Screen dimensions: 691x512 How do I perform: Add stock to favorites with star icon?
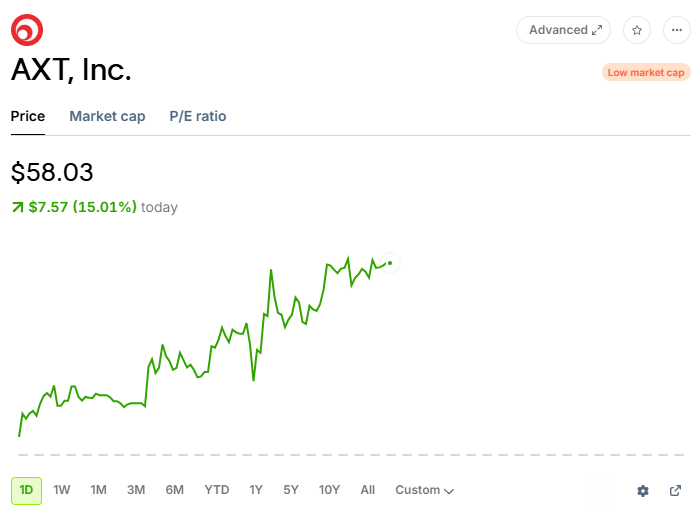coord(637,30)
